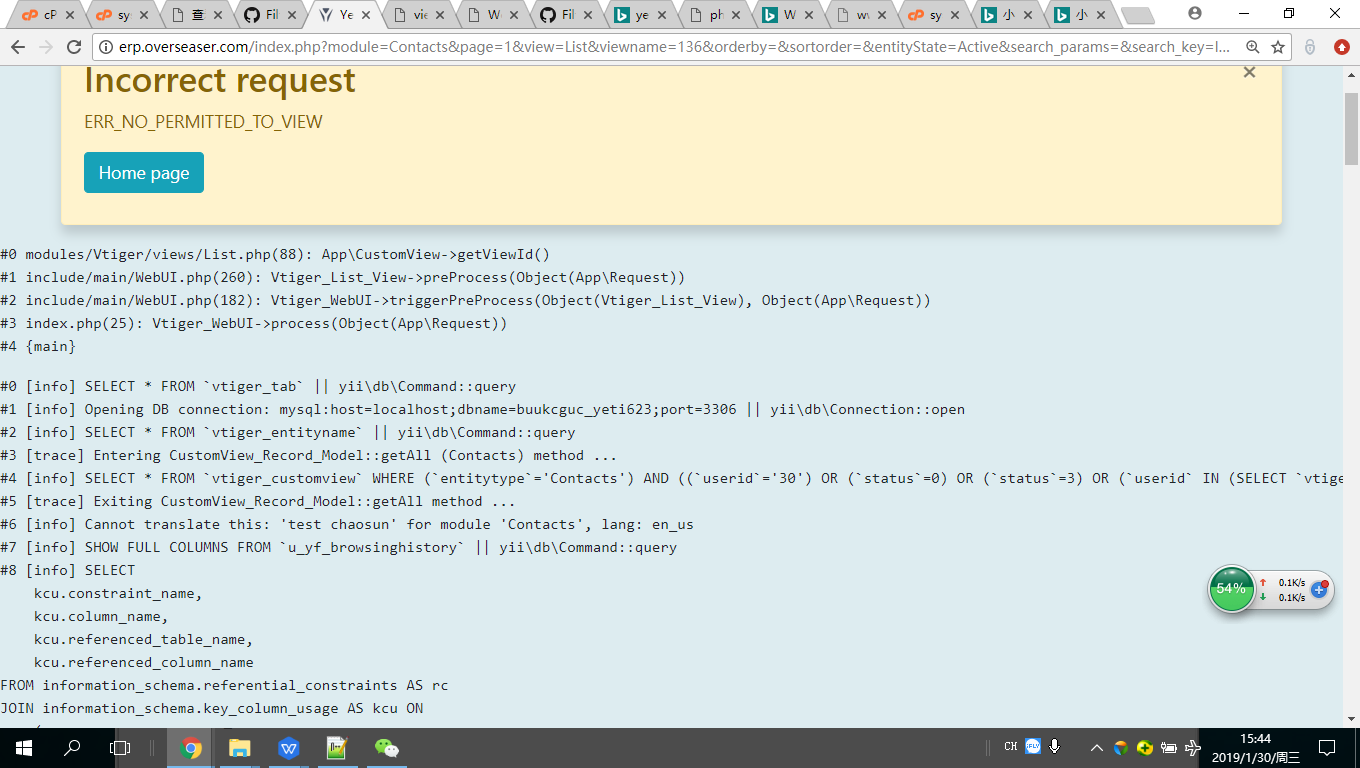Click the green plus 360 tray icon
Viewport: 1360px width, 768px height.
(1144, 747)
